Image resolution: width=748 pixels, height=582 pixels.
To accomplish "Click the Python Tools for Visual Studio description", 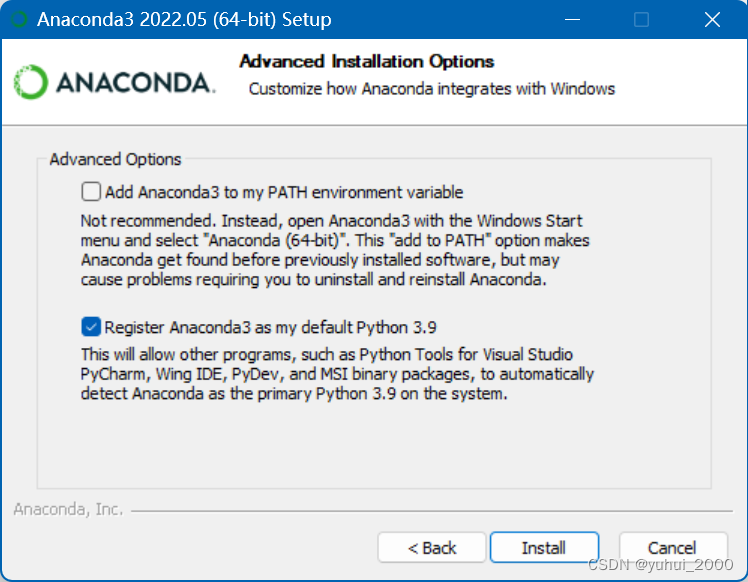I will pos(337,374).
